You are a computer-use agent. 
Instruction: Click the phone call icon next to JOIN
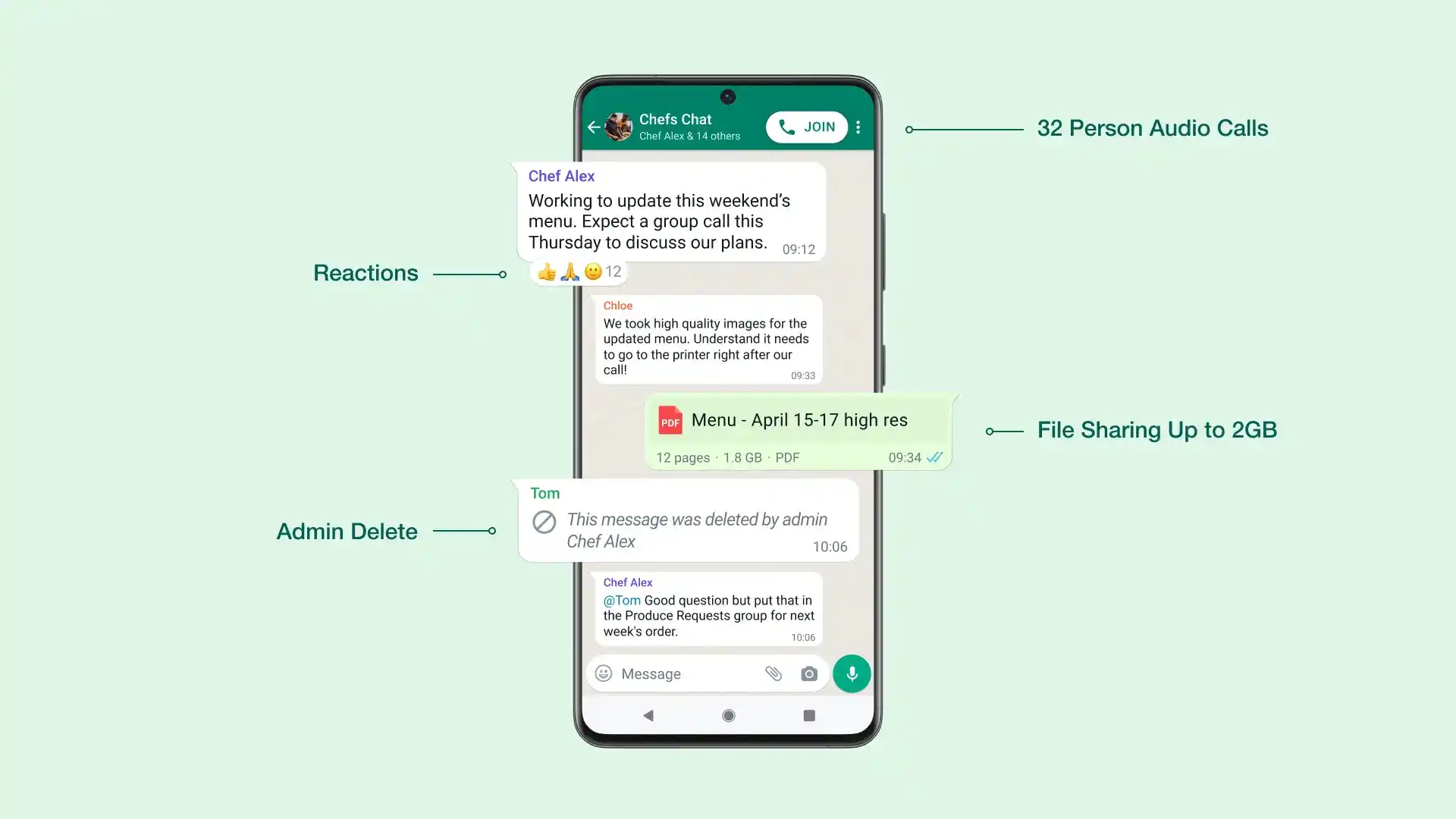click(x=788, y=127)
